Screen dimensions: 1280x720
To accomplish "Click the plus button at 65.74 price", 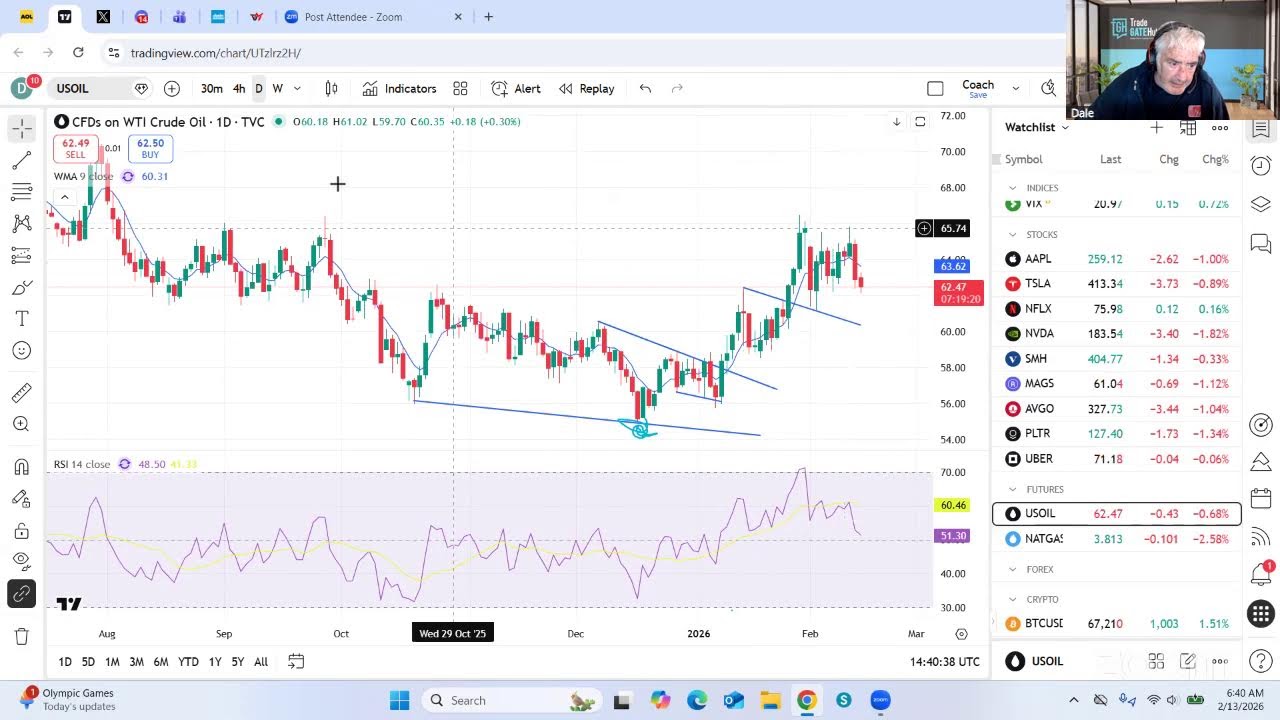I will [x=924, y=229].
